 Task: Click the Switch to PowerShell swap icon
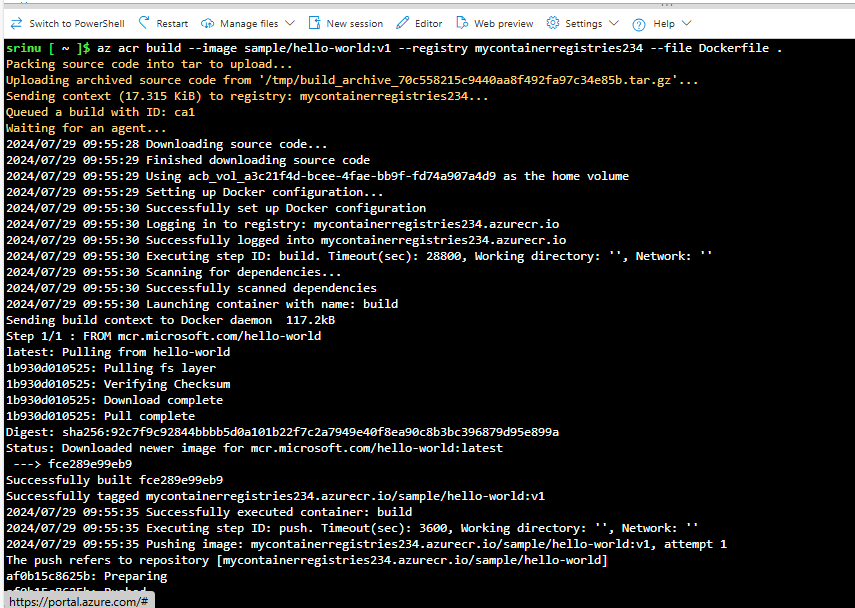[16, 23]
